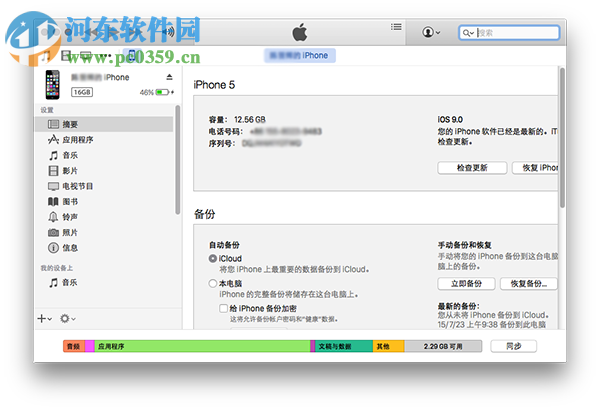This screenshot has width=600, height=410.
Task: Open the gear actions menu
Action: (67, 319)
